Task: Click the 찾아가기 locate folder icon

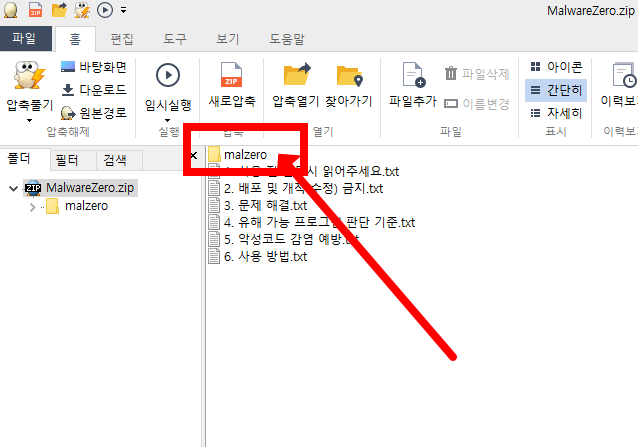Action: pos(349,76)
